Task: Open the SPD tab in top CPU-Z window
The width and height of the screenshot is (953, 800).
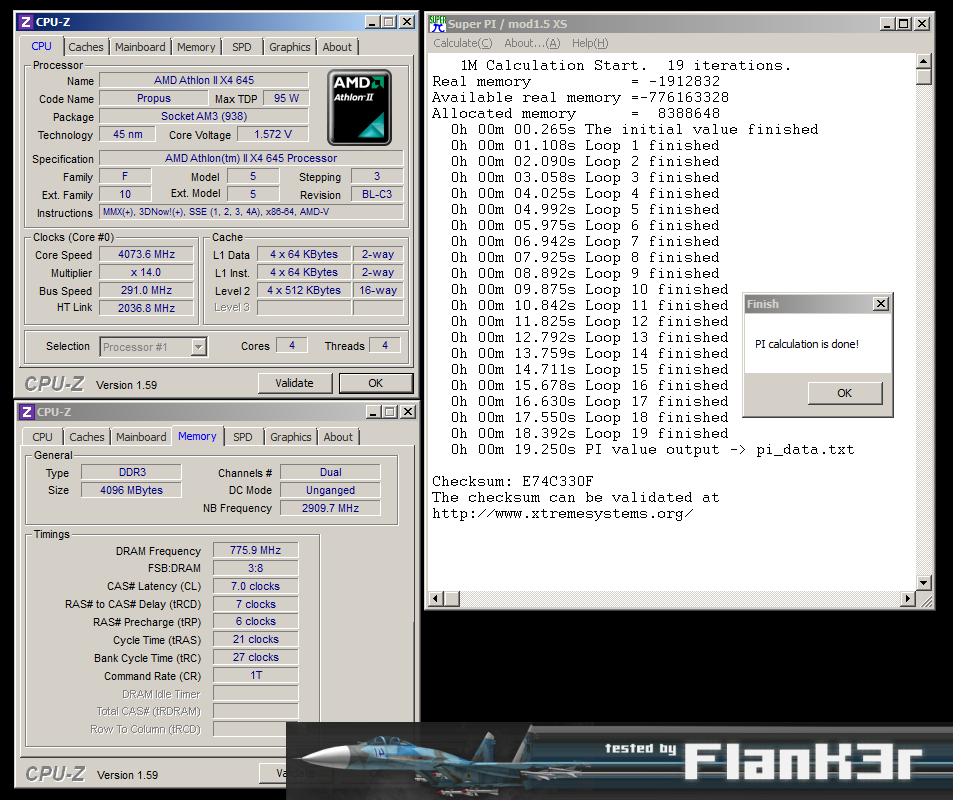Action: (242, 47)
